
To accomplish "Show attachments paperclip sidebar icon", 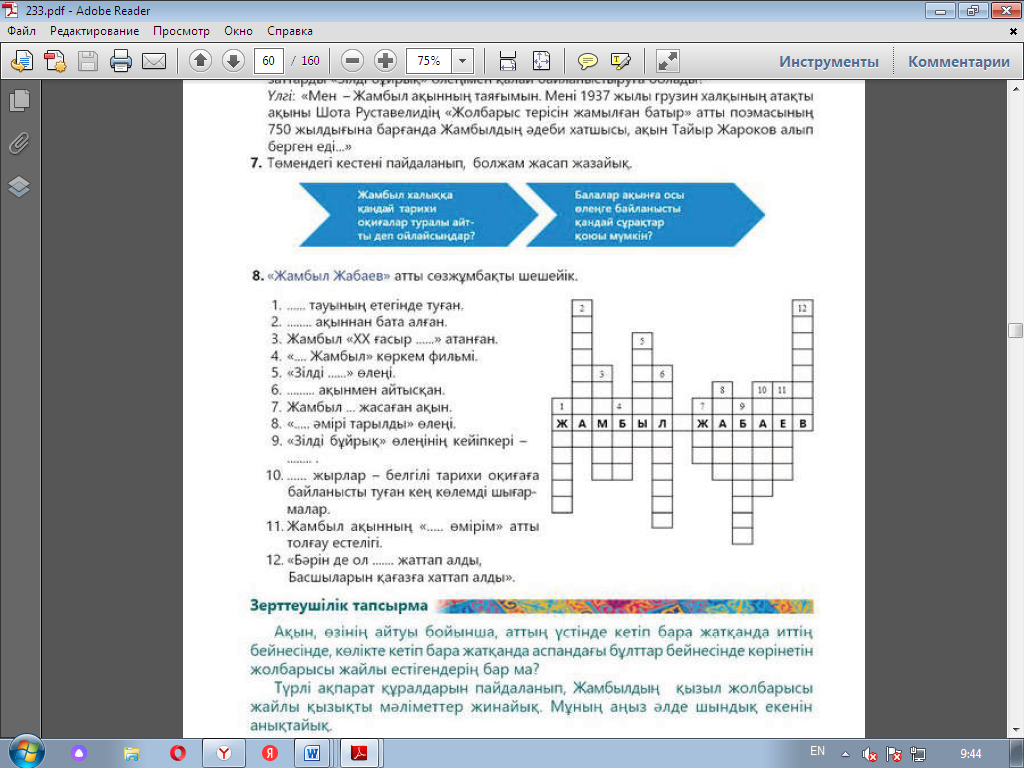I will (19, 143).
